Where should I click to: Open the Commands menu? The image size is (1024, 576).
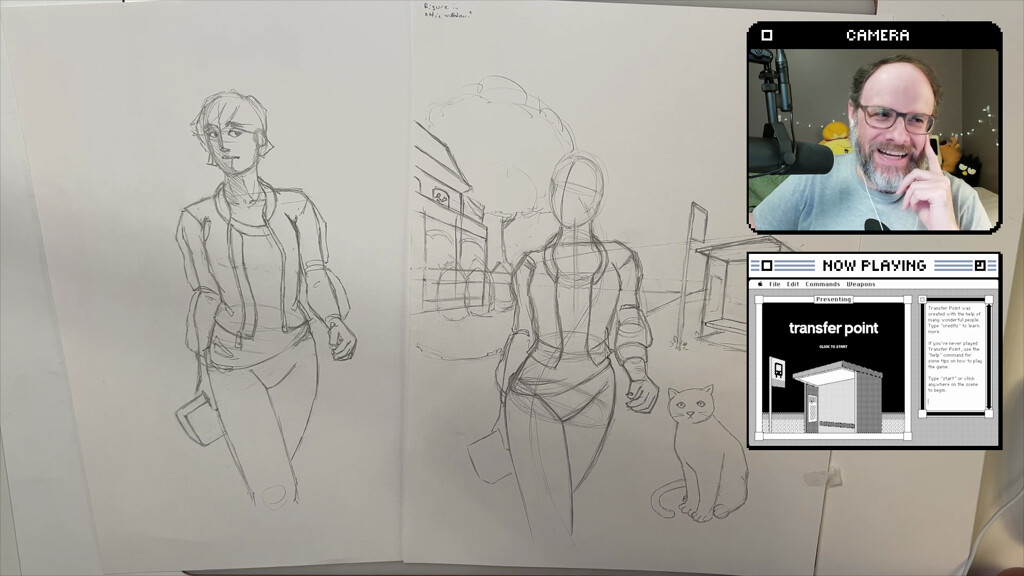tap(822, 284)
